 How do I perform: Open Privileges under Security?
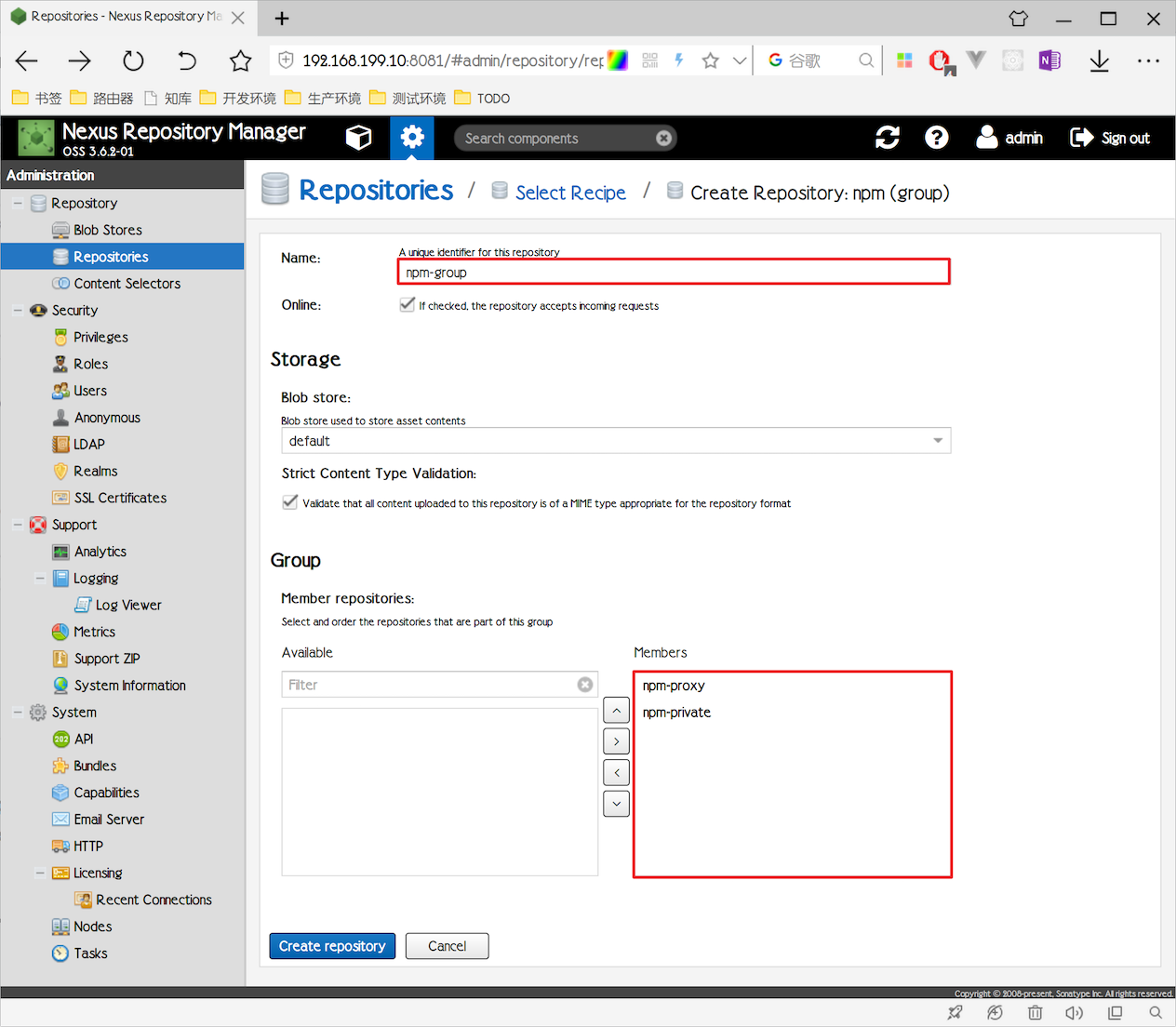click(100, 337)
